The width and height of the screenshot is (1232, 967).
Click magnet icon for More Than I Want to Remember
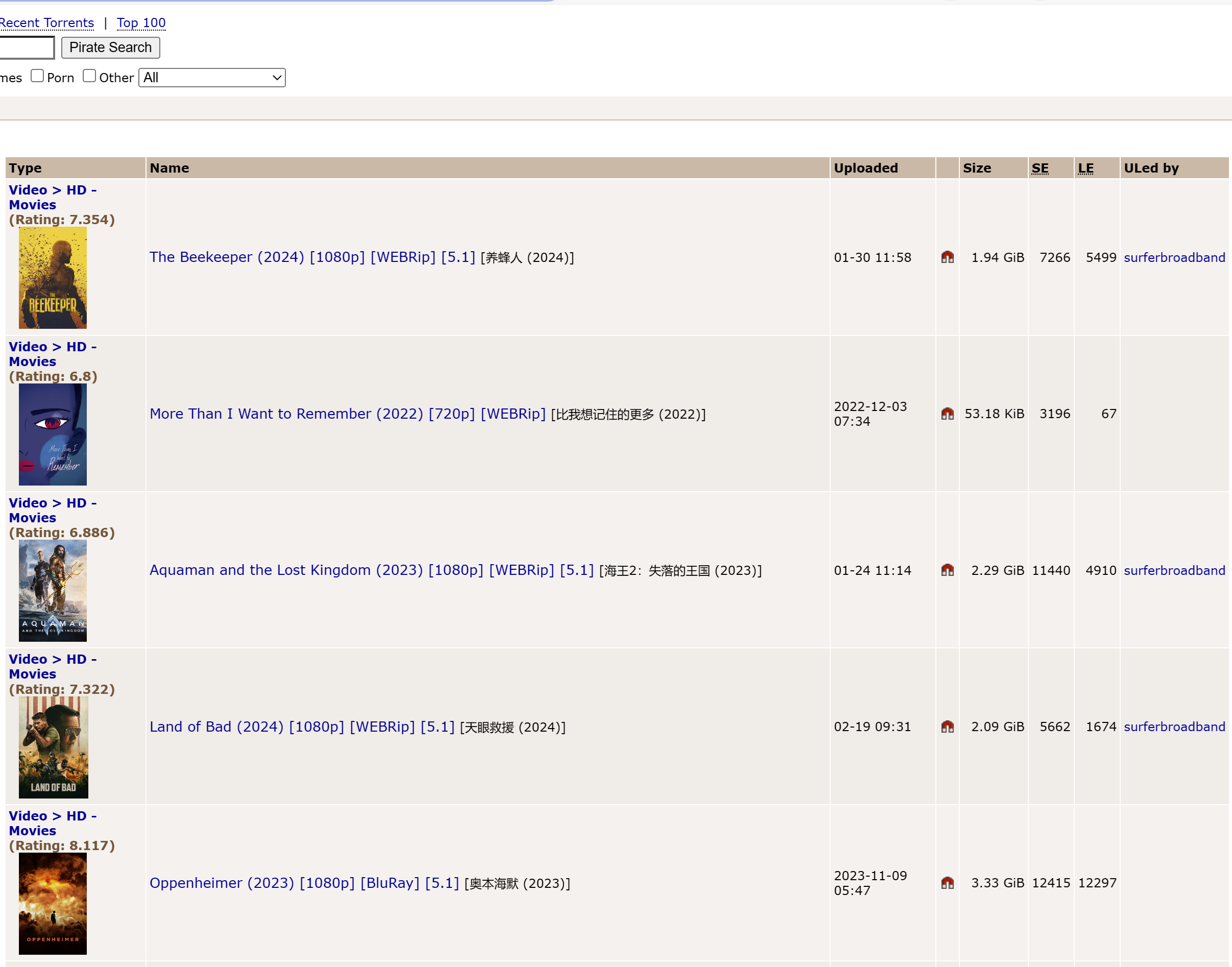(x=947, y=414)
